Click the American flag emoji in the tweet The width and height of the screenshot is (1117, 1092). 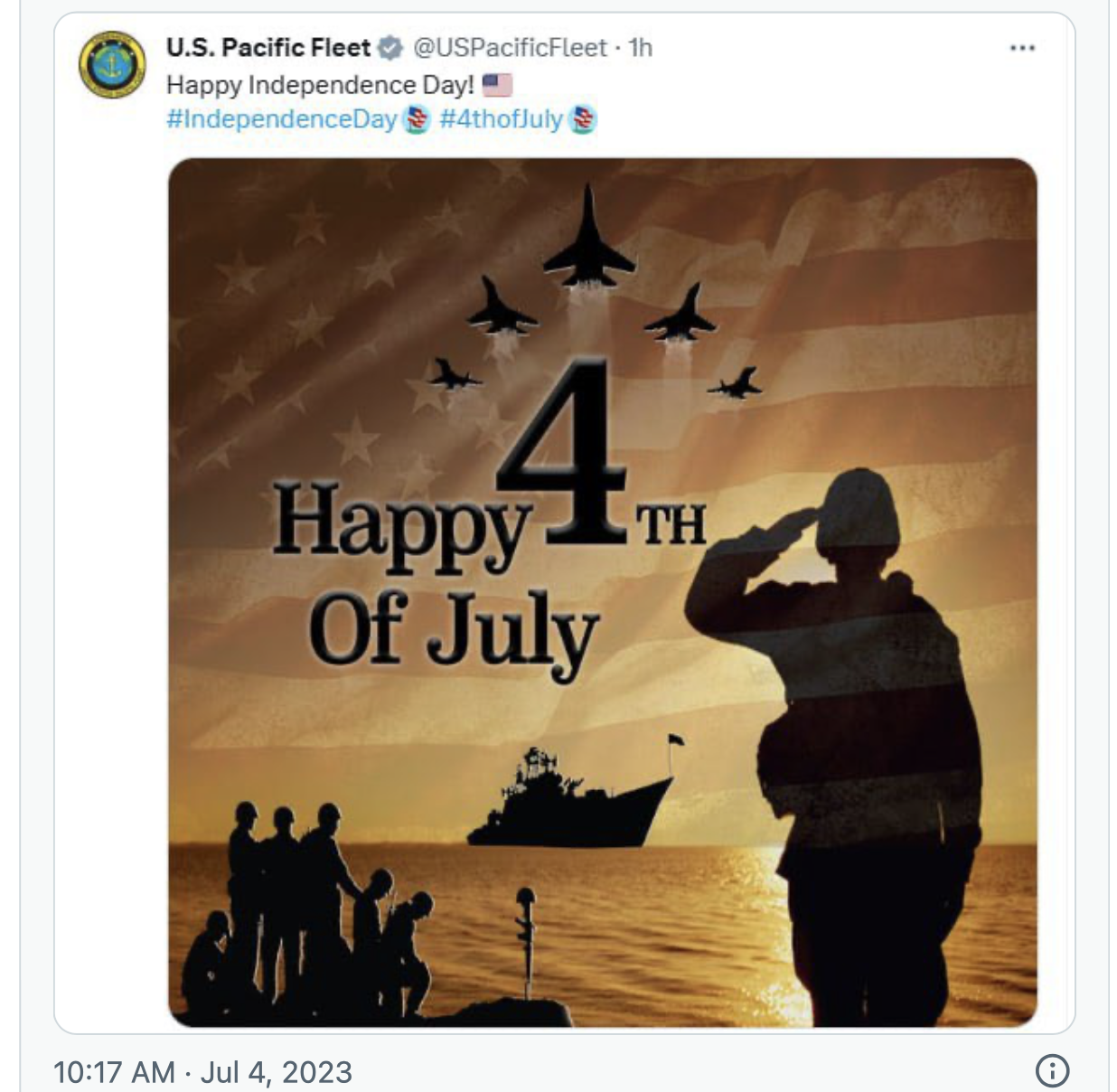497,85
